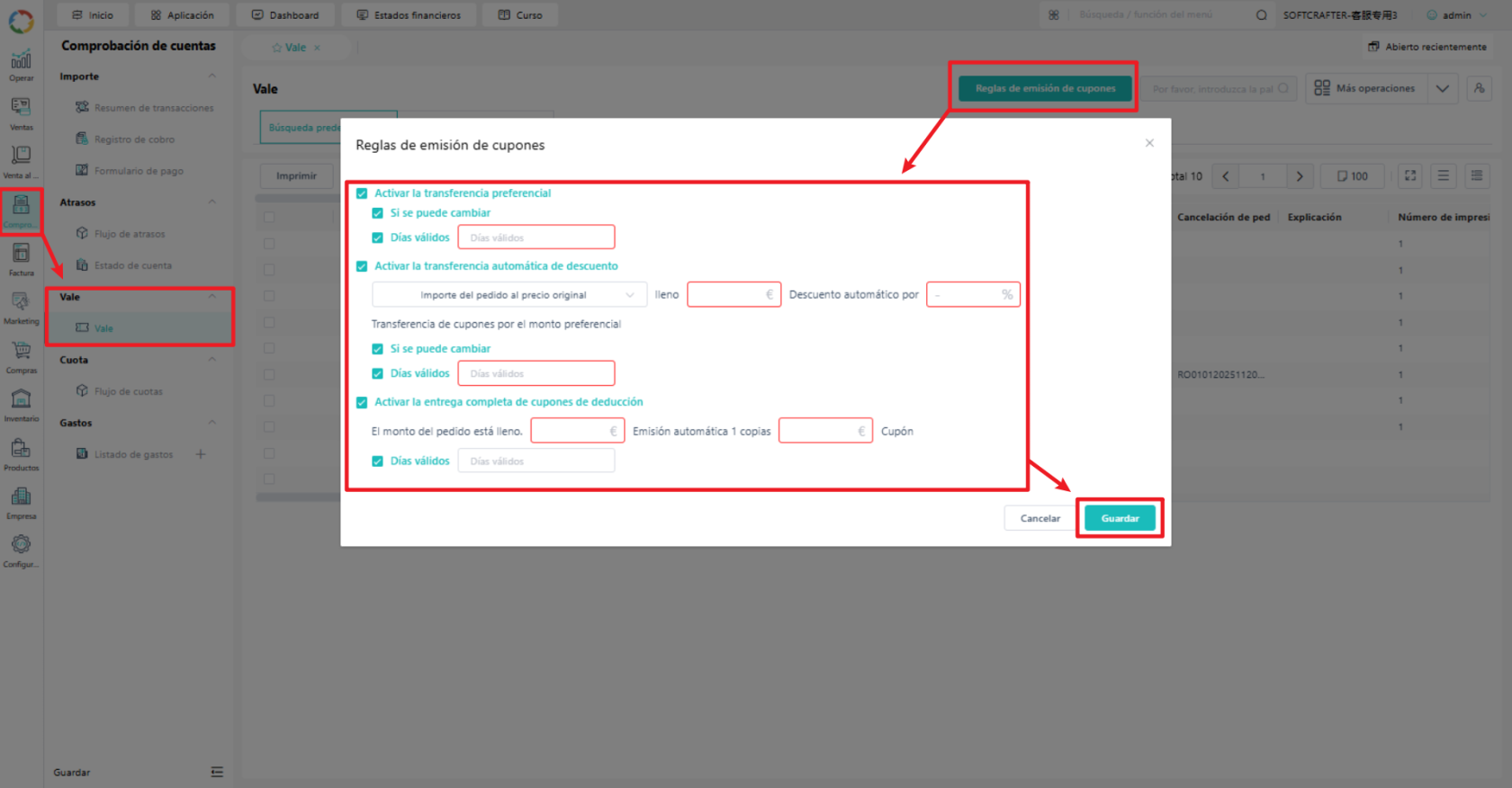Click the Guardar button in dialog

tap(1120, 518)
